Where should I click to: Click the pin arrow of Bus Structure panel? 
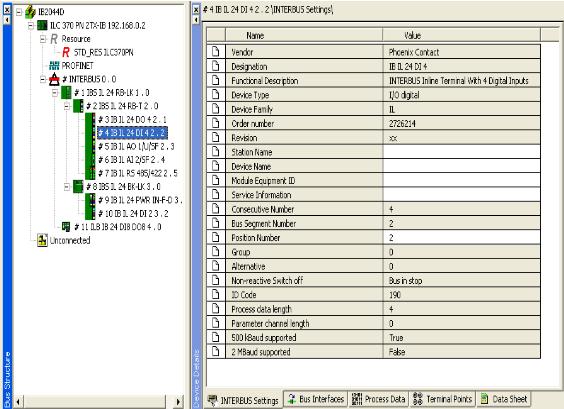pyautogui.click(x=7, y=20)
